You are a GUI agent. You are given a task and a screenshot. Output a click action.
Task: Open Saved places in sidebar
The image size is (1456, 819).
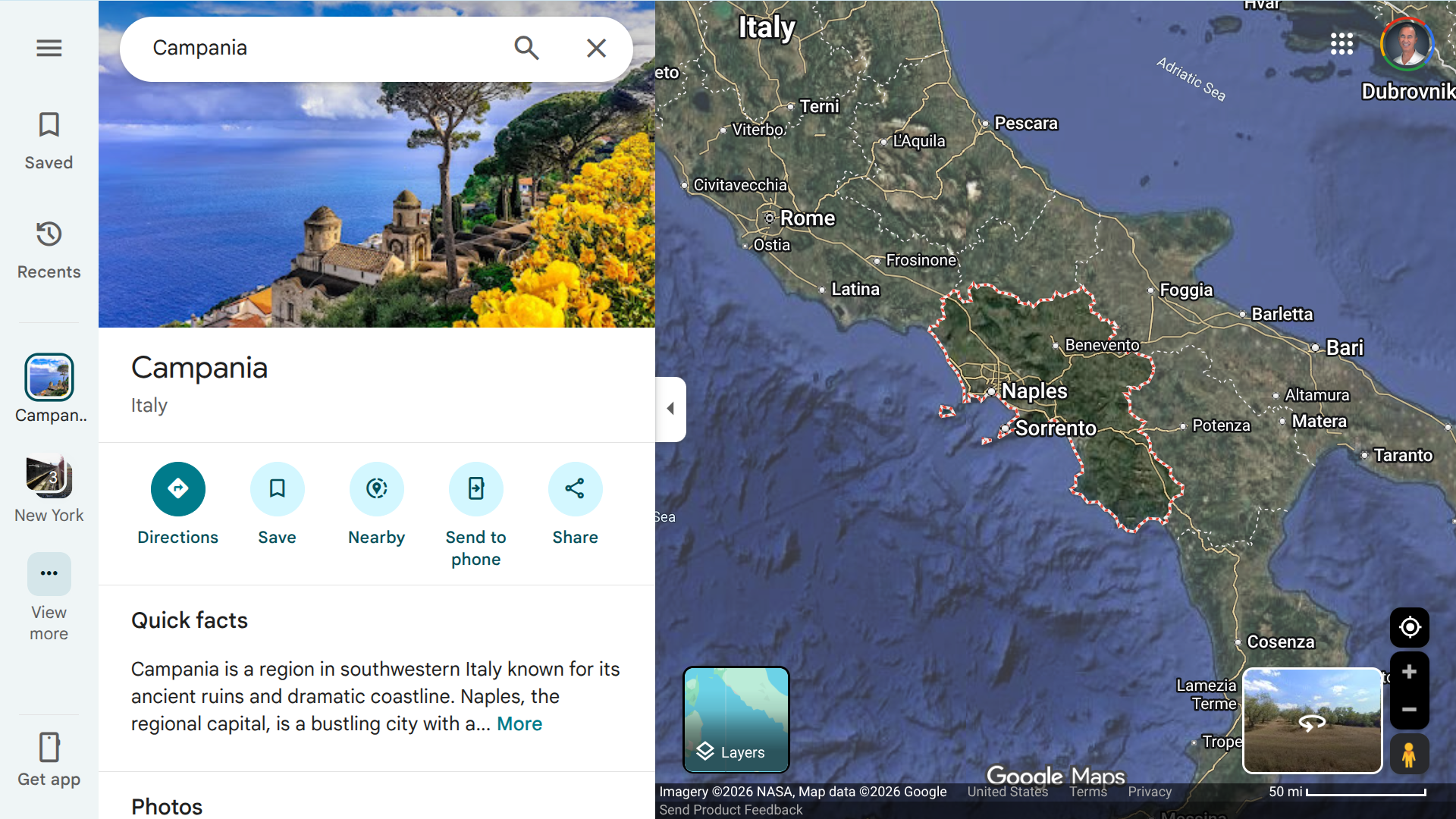pyautogui.click(x=49, y=140)
